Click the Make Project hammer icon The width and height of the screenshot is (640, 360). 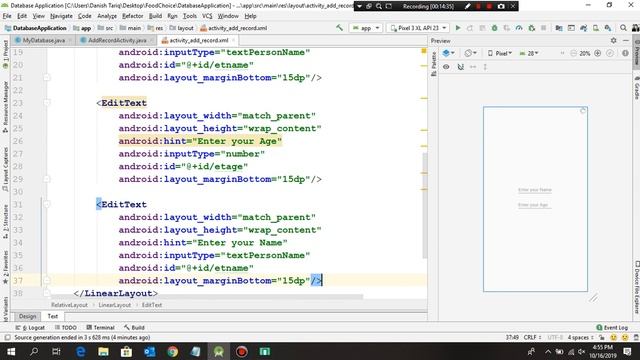point(339,28)
